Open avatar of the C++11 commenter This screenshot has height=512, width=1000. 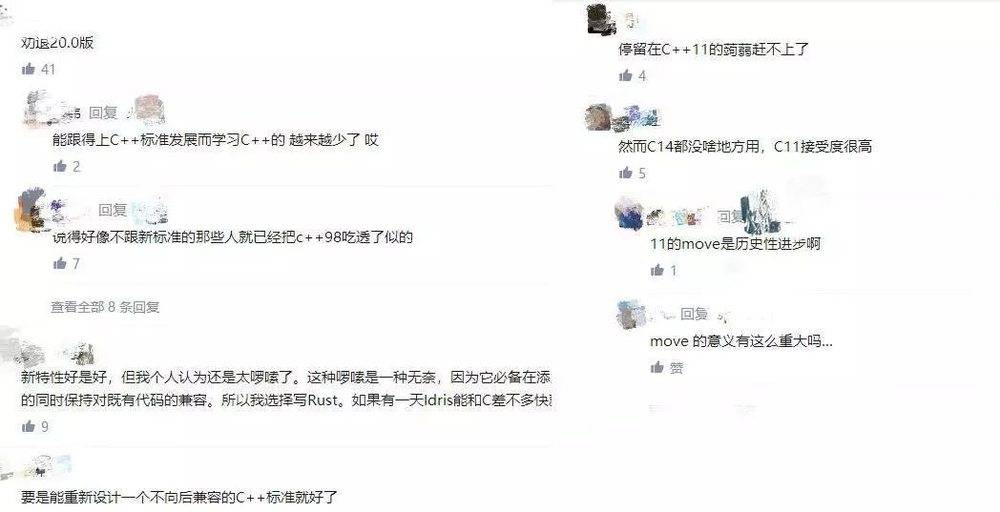[601, 19]
